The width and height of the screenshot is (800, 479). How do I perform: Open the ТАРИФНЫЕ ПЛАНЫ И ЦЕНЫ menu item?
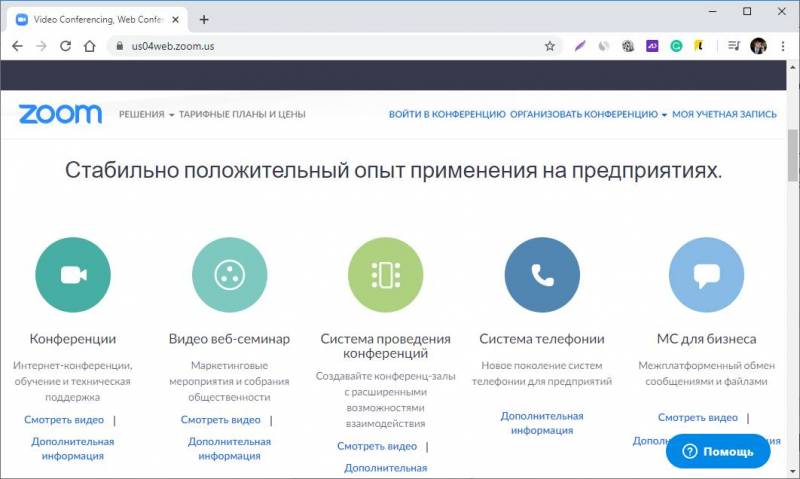point(242,114)
